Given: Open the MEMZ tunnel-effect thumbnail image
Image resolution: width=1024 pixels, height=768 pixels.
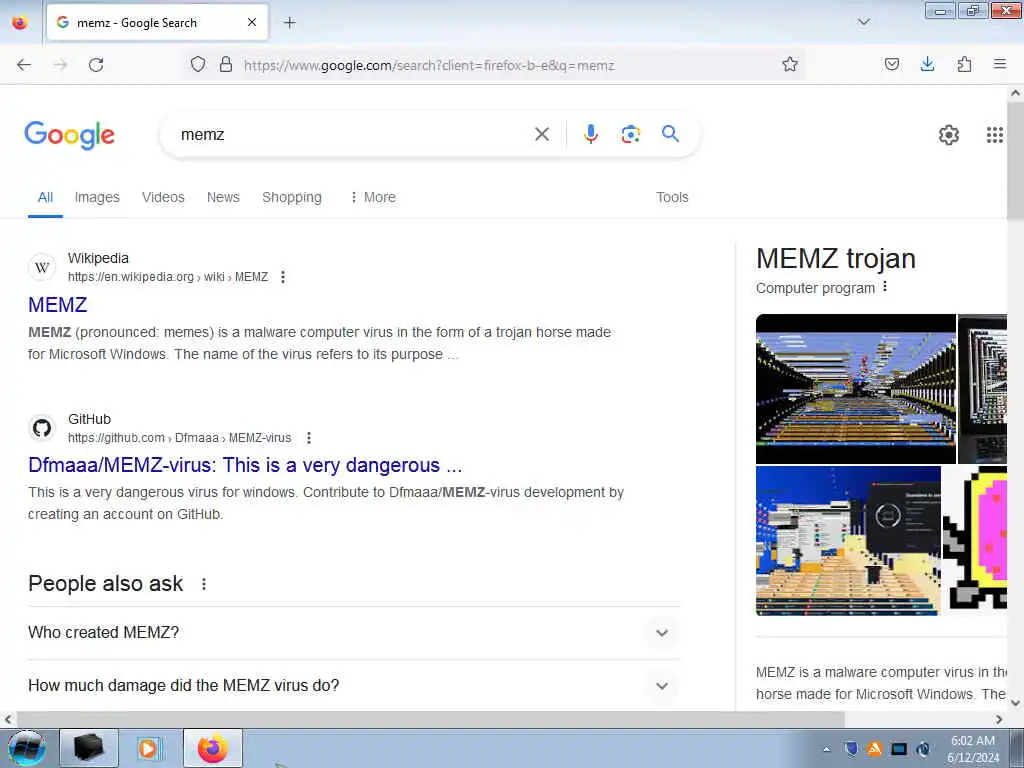Looking at the screenshot, I should click(856, 389).
